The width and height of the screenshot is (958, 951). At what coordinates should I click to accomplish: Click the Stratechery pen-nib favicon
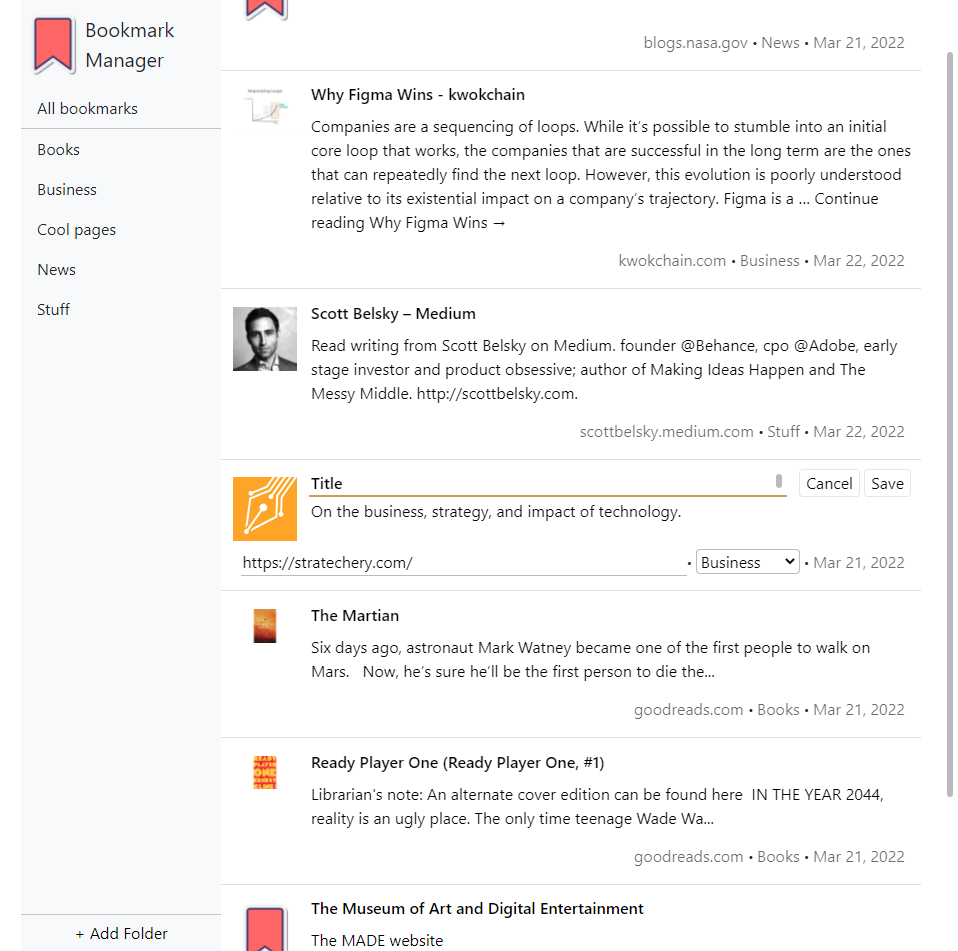click(265, 509)
